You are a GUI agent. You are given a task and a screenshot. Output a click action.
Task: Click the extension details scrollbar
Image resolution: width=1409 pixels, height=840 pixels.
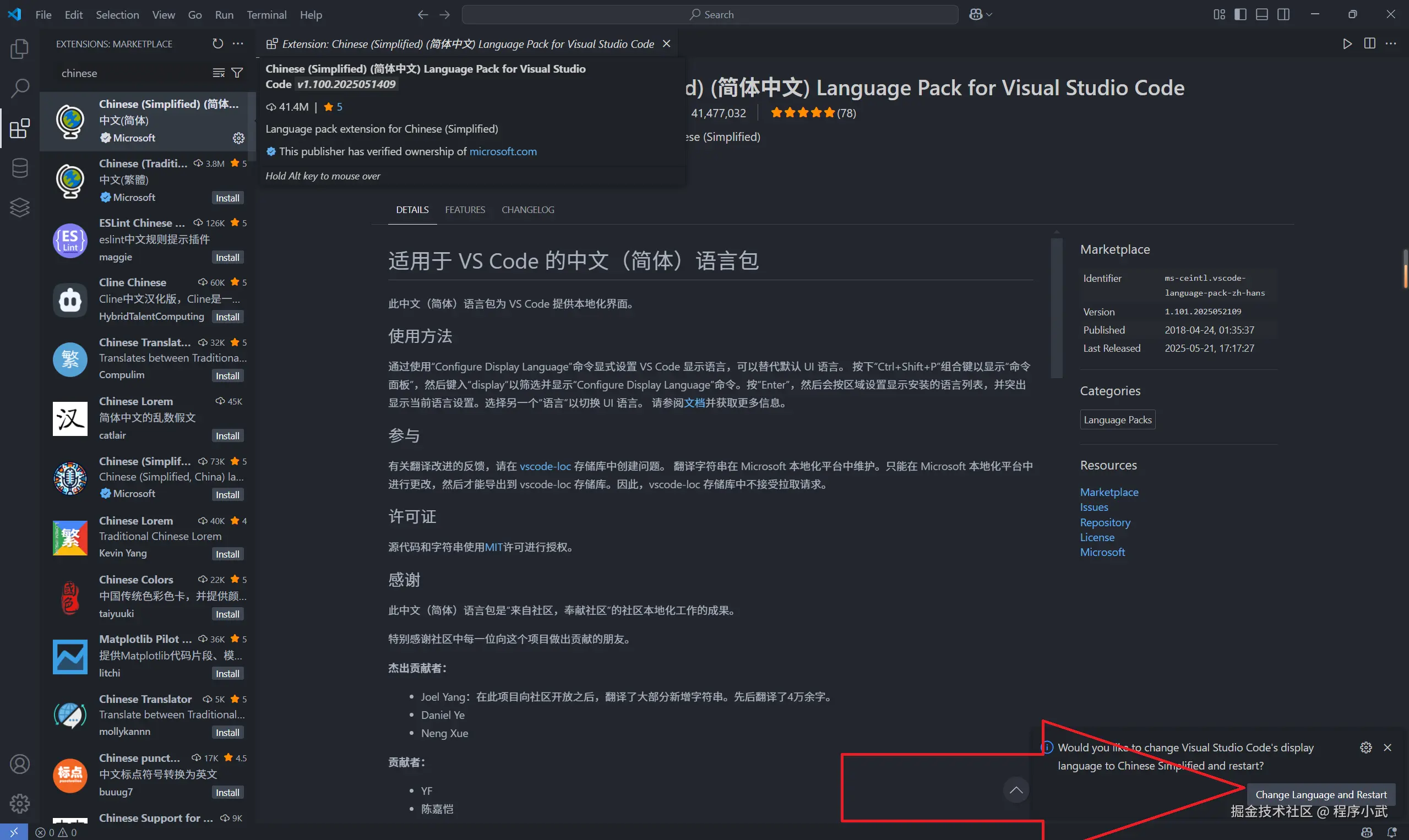1056,308
